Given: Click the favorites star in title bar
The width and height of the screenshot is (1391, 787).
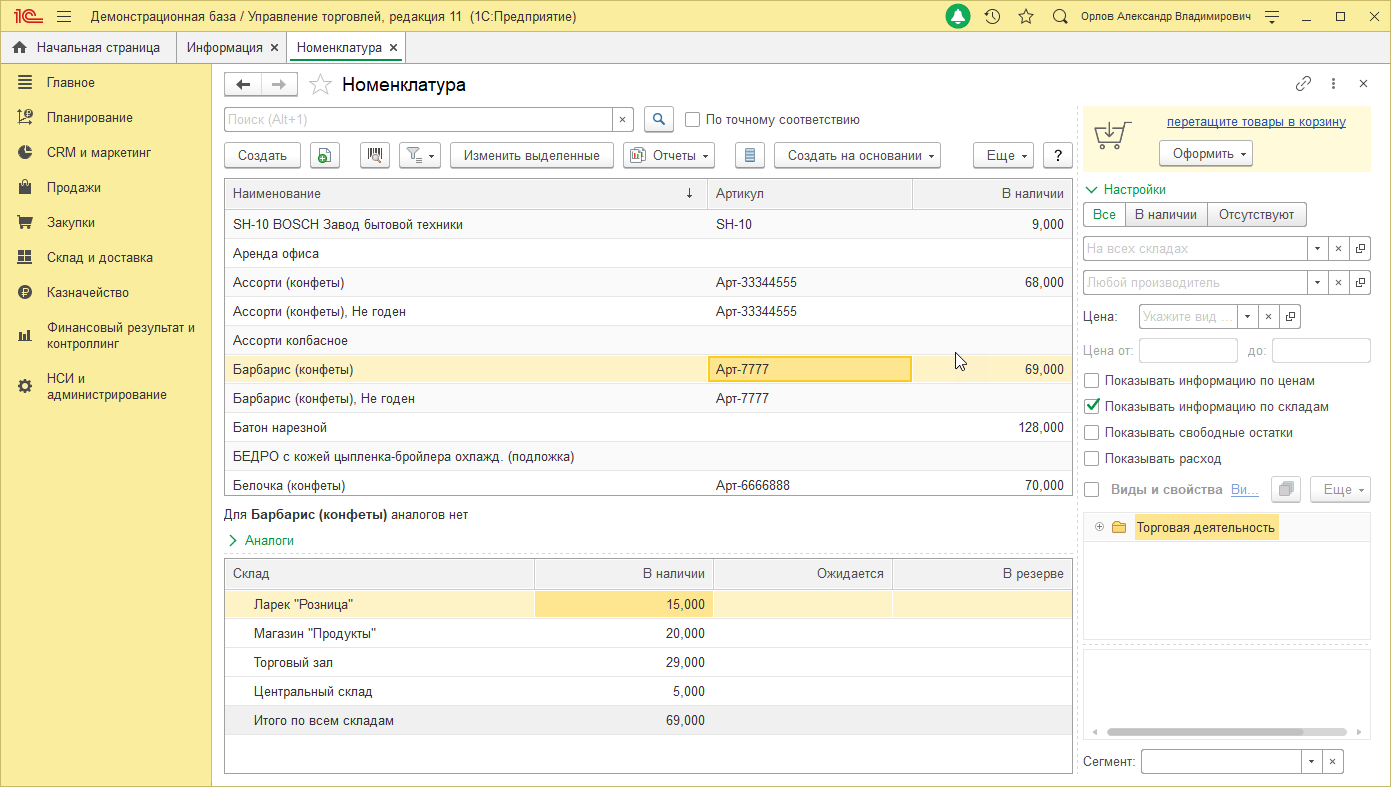Looking at the screenshot, I should pos(1025,17).
